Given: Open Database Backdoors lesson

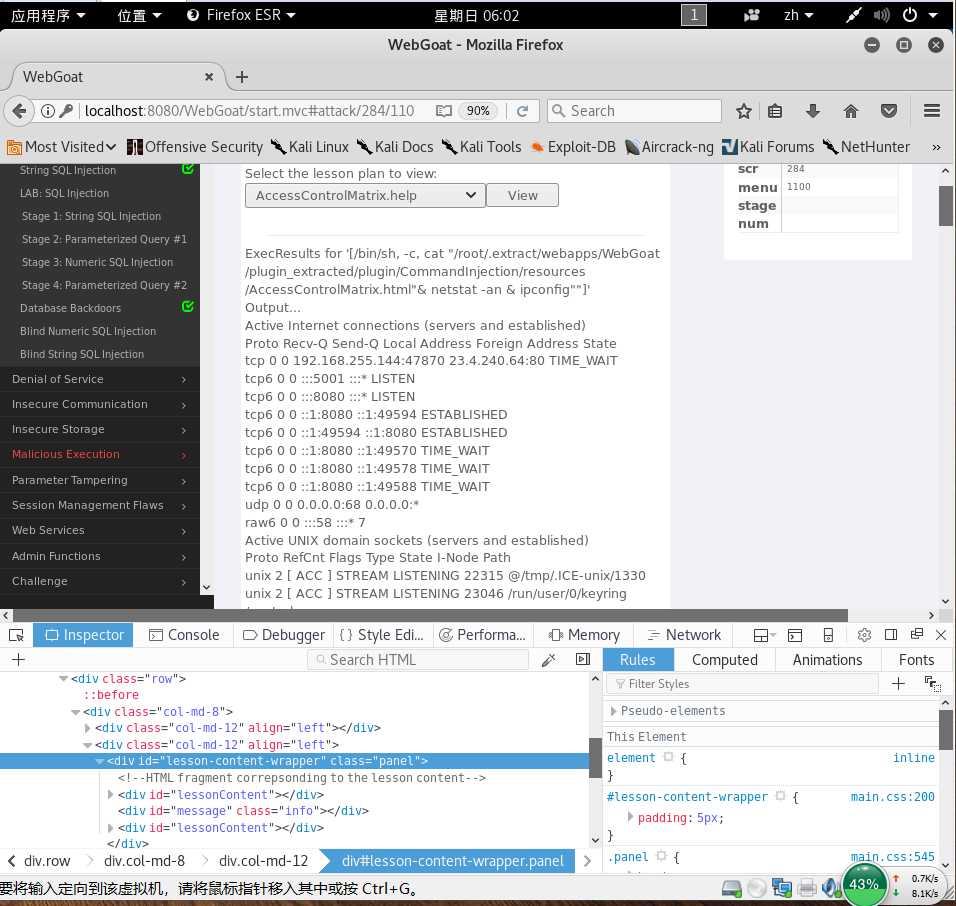Looking at the screenshot, I should (70, 309).
